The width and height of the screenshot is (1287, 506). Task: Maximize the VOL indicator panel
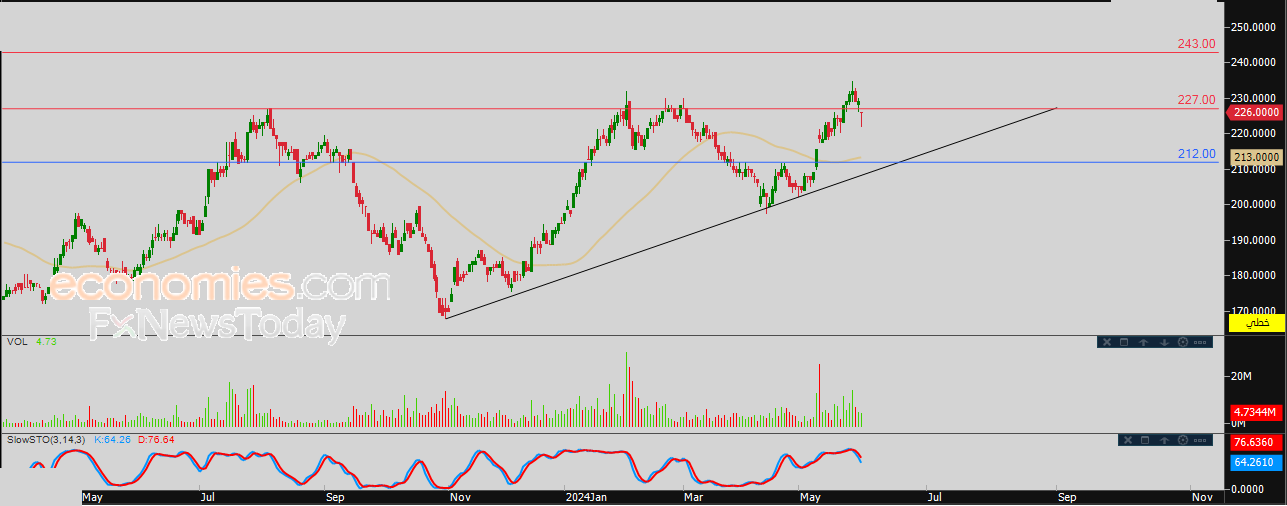pyautogui.click(x=1124, y=343)
